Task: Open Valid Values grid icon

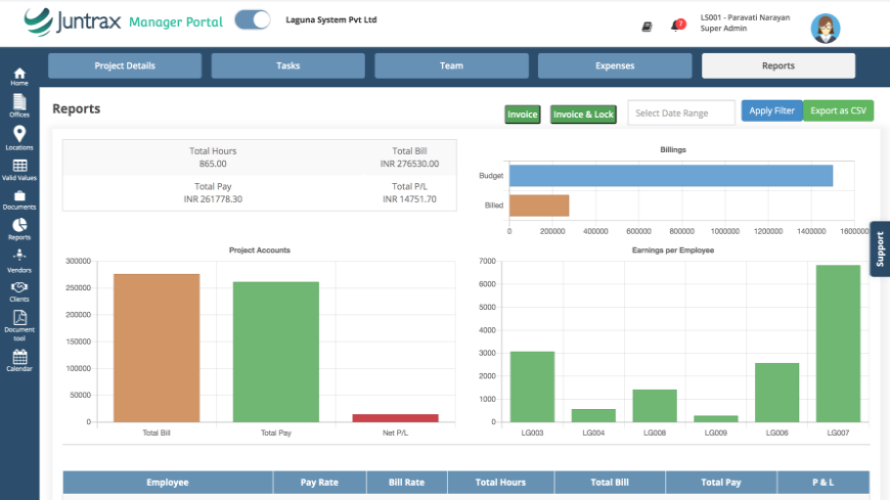Action: click(19, 168)
